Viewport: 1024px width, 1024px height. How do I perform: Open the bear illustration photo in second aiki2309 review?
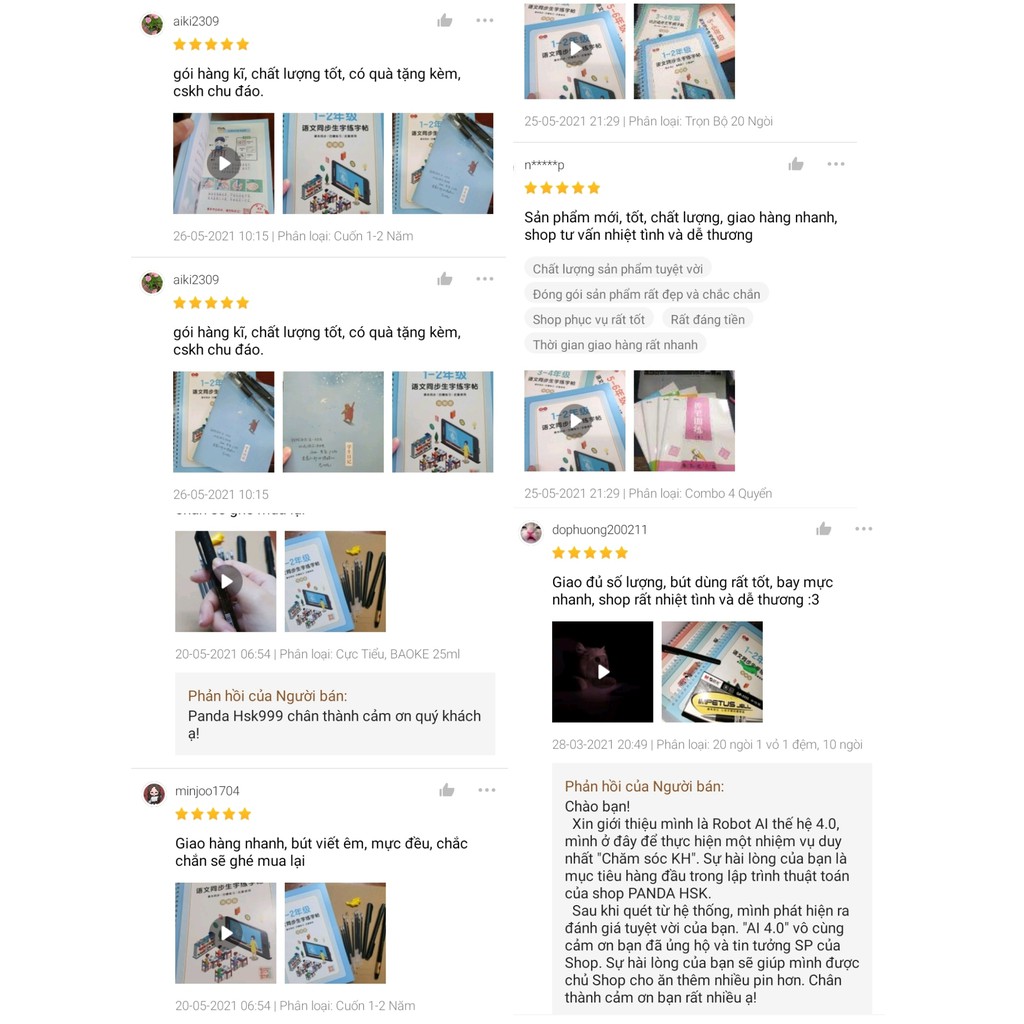click(333, 422)
